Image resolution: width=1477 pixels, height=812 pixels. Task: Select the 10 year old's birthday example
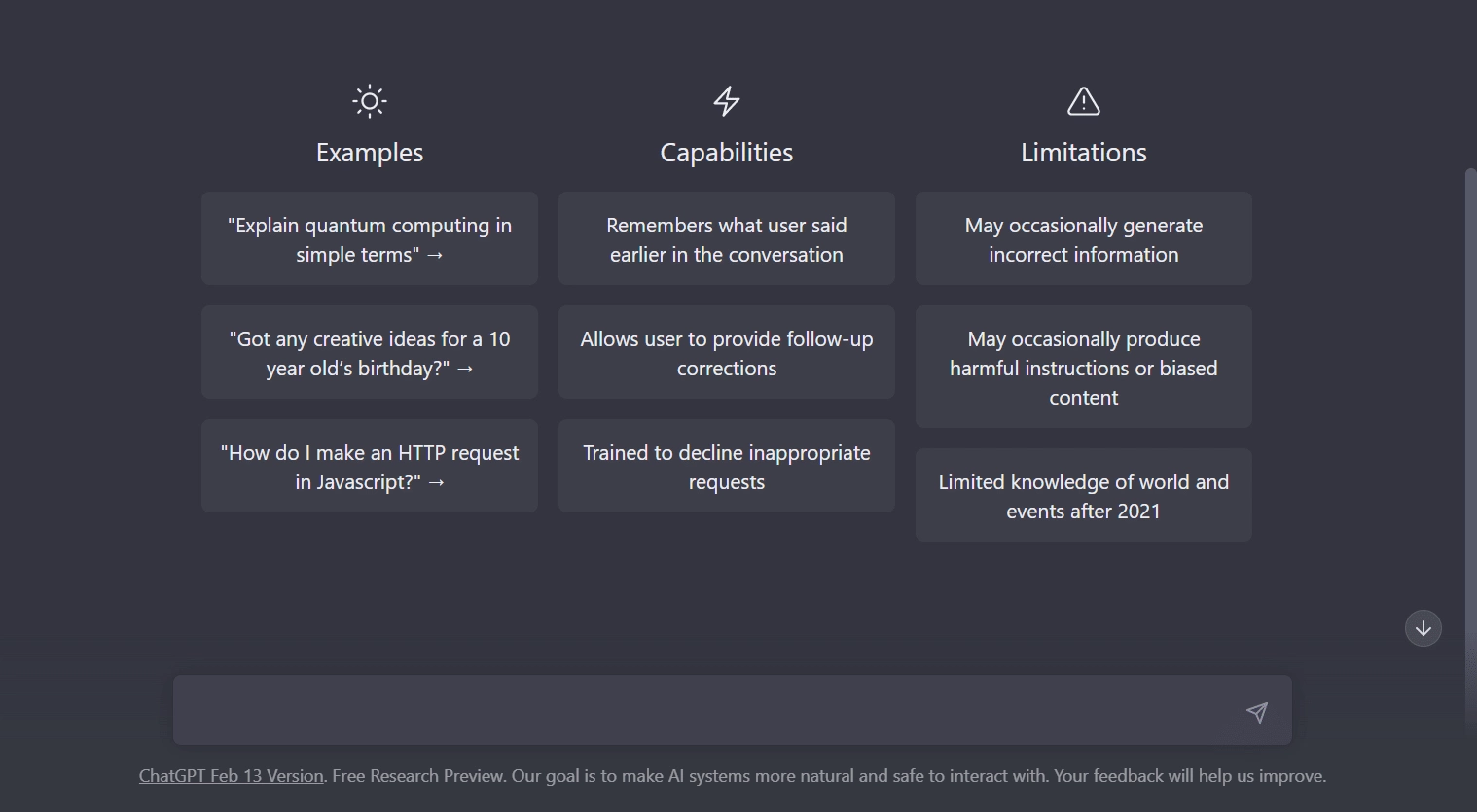pos(370,352)
